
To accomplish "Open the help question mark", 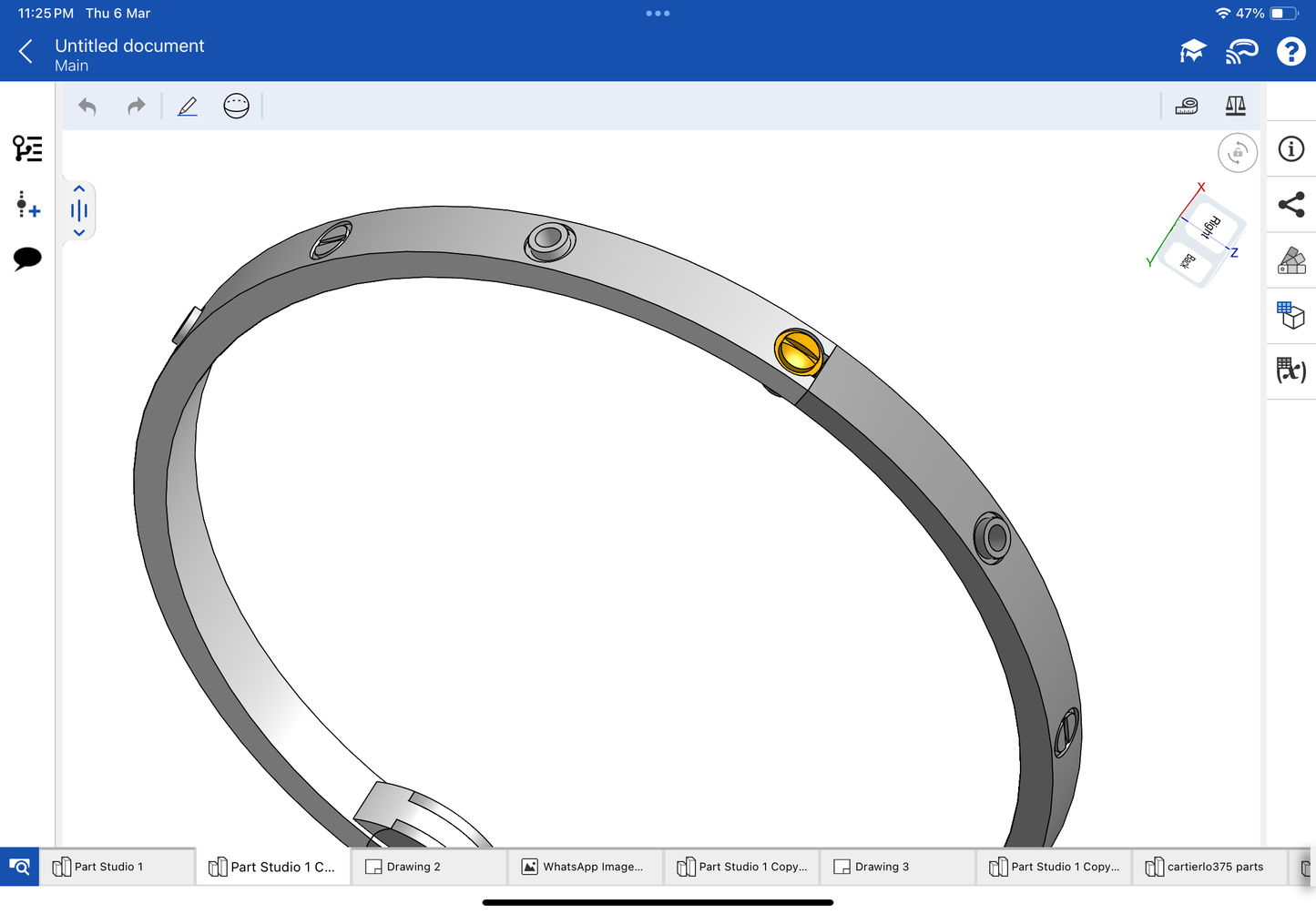I will click(1290, 52).
